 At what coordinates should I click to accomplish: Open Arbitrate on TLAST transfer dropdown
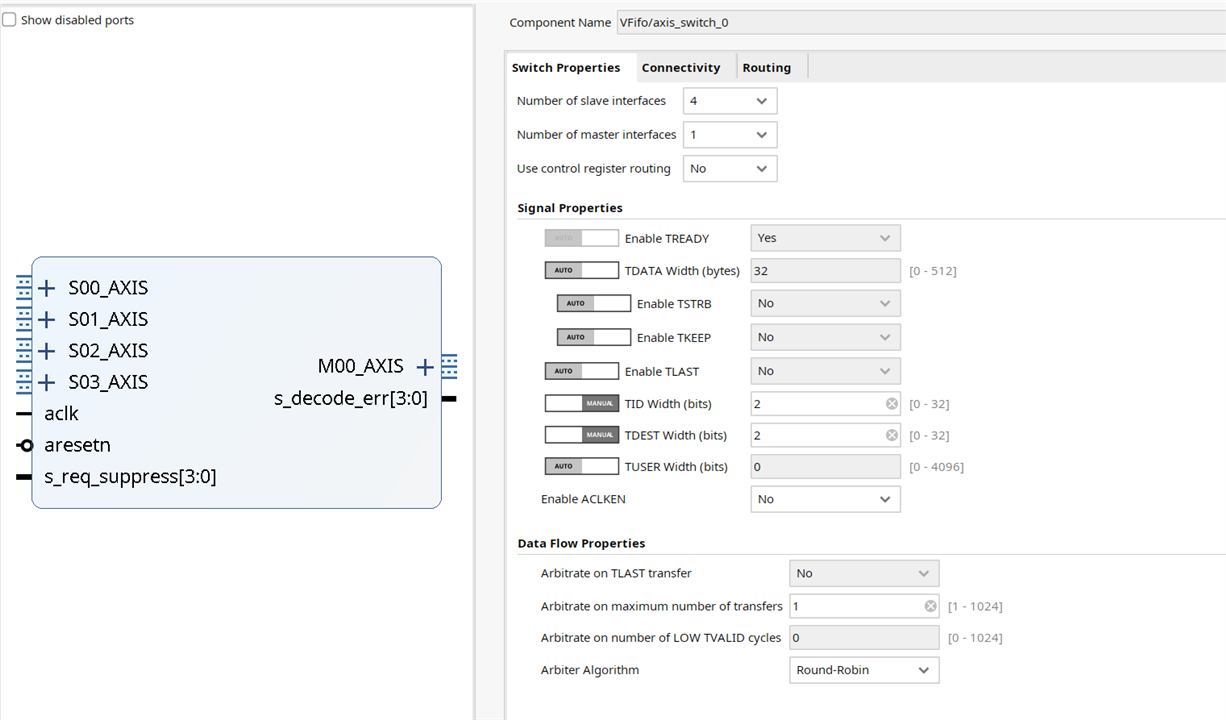coord(864,573)
